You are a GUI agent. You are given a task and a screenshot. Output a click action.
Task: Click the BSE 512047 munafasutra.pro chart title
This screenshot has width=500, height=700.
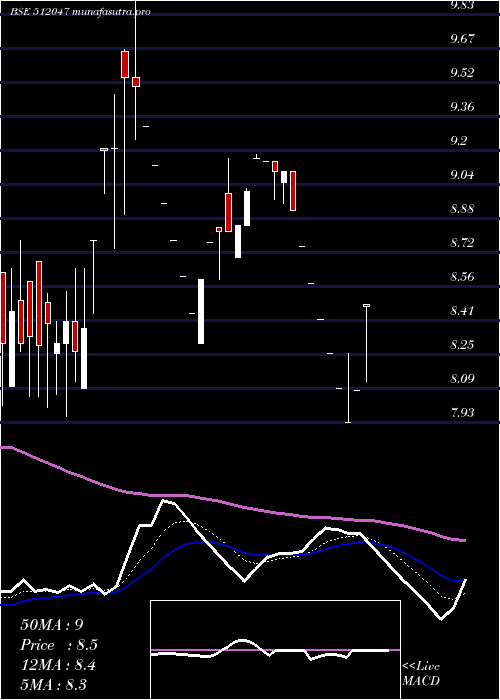[80, 12]
